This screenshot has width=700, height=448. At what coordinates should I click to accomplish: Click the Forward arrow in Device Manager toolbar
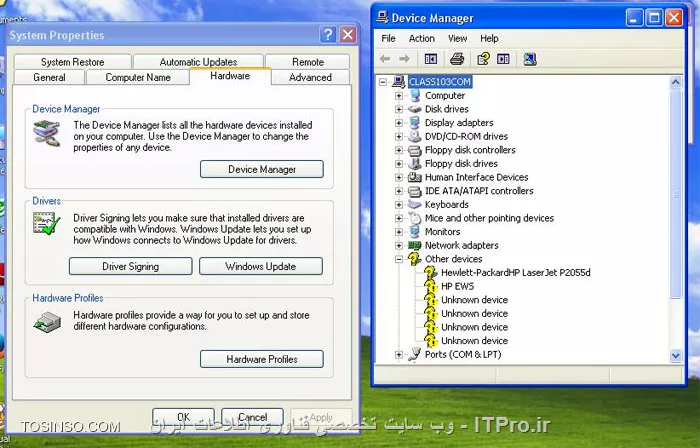tap(404, 59)
